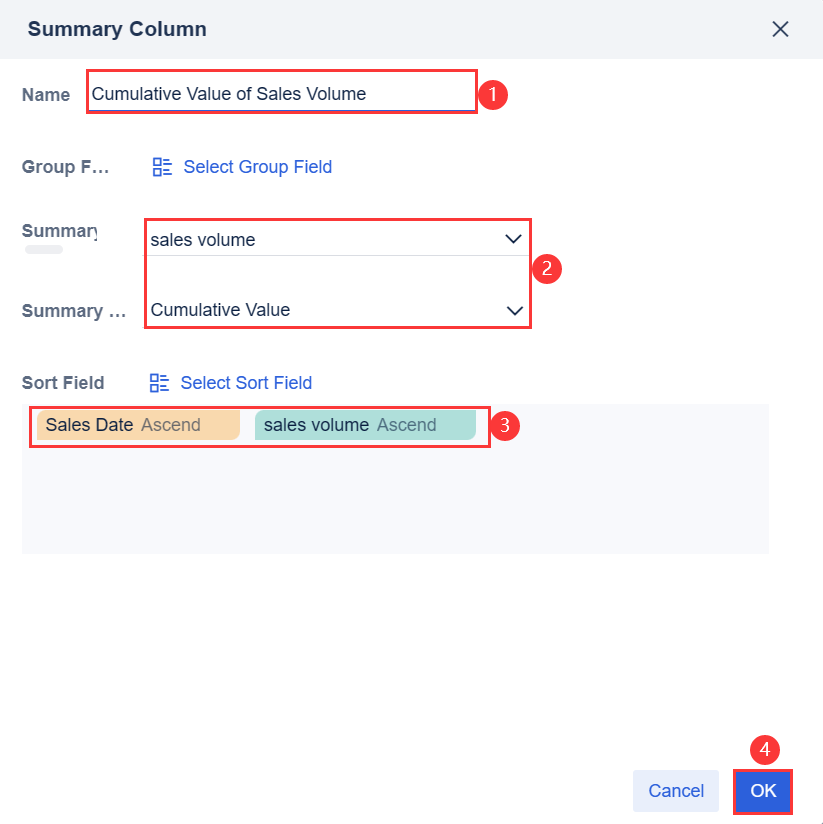Click the chevron on the sales volume dropdown
Image resolution: width=823 pixels, height=824 pixels.
(513, 239)
